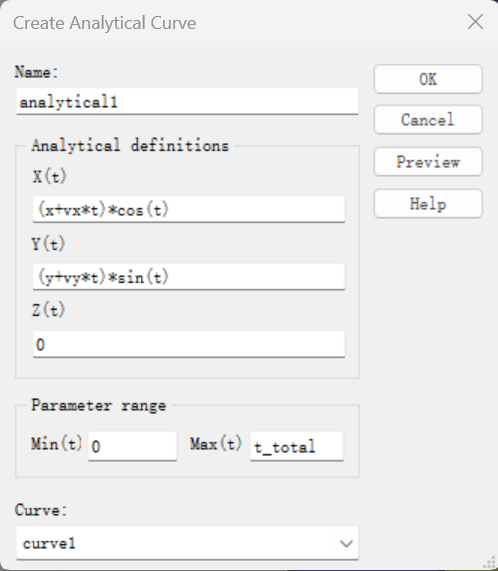This screenshot has width=498, height=571.
Task: Focus the Y(t) expression field
Action: [189, 277]
